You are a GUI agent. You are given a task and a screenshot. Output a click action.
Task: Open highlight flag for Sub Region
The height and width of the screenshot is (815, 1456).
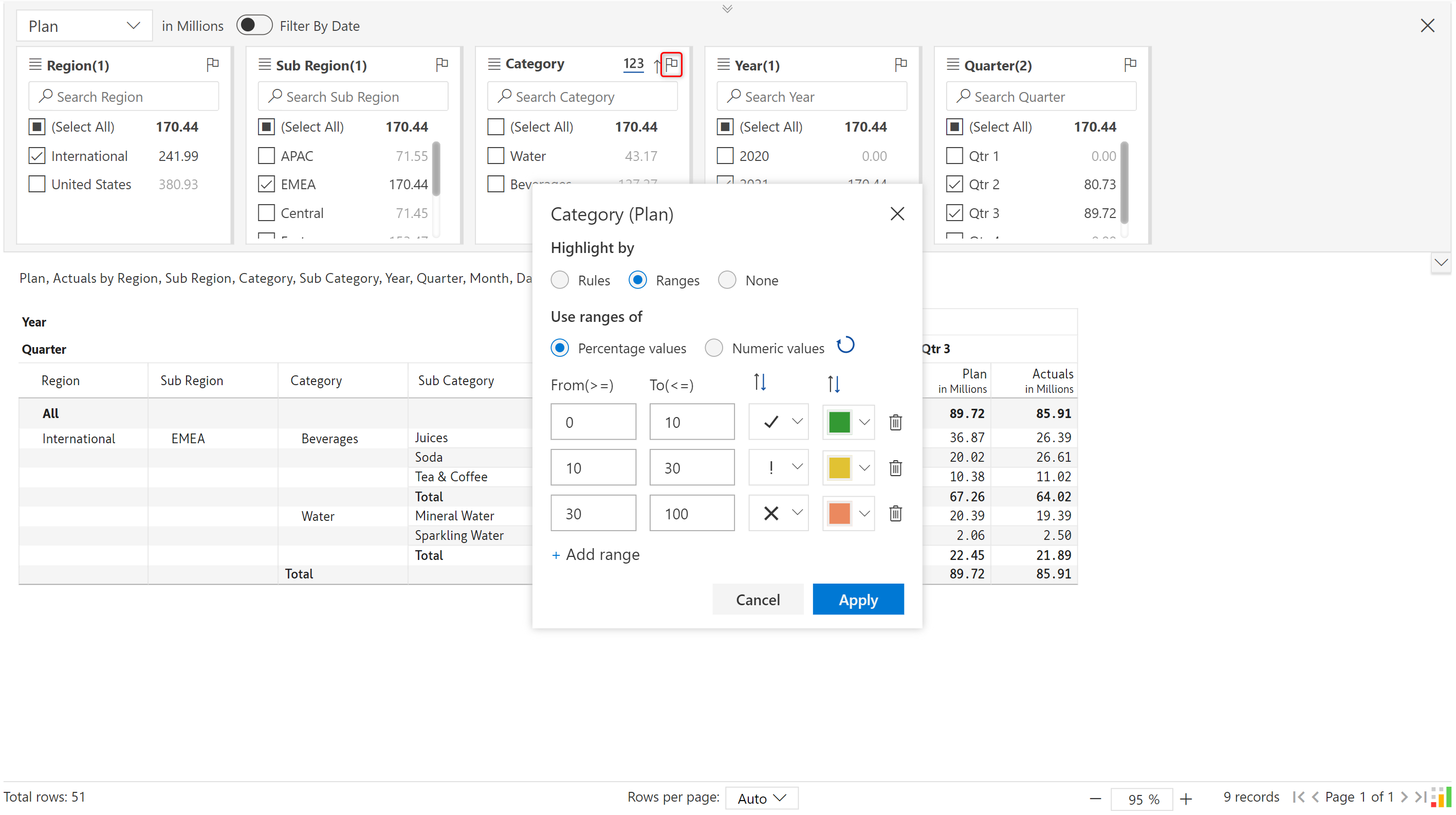442,64
